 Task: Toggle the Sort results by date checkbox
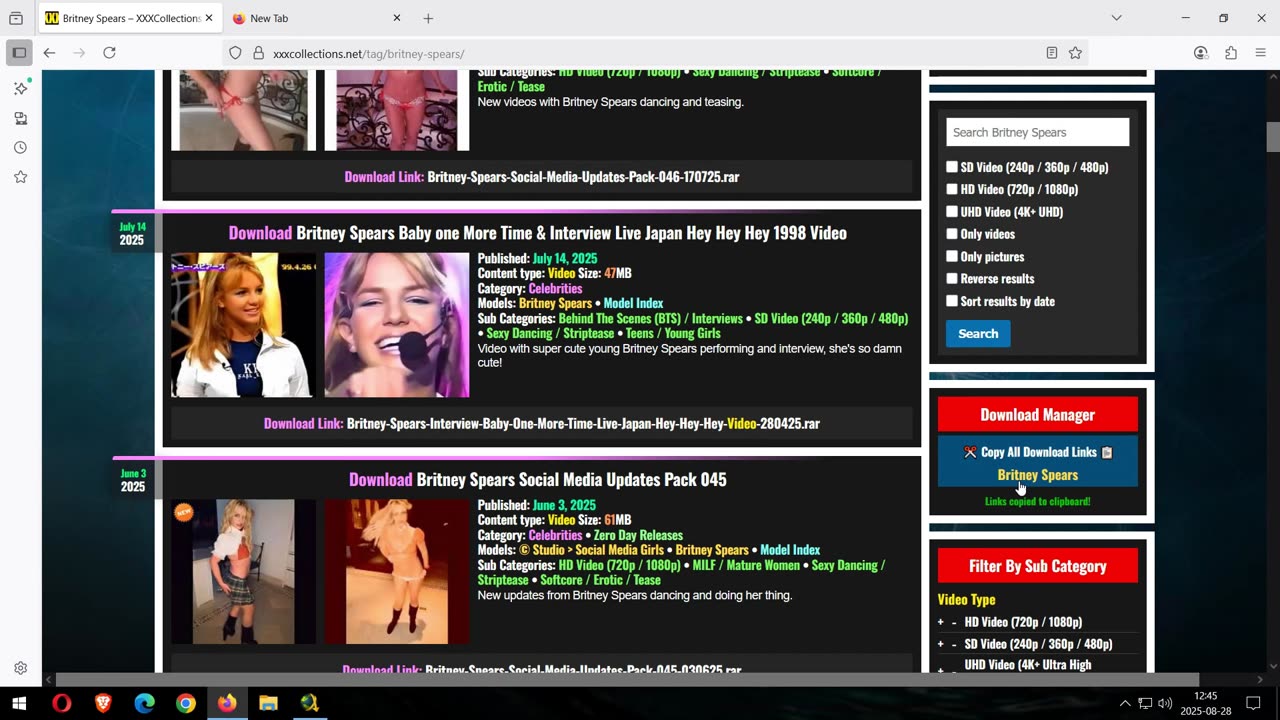[952, 301]
